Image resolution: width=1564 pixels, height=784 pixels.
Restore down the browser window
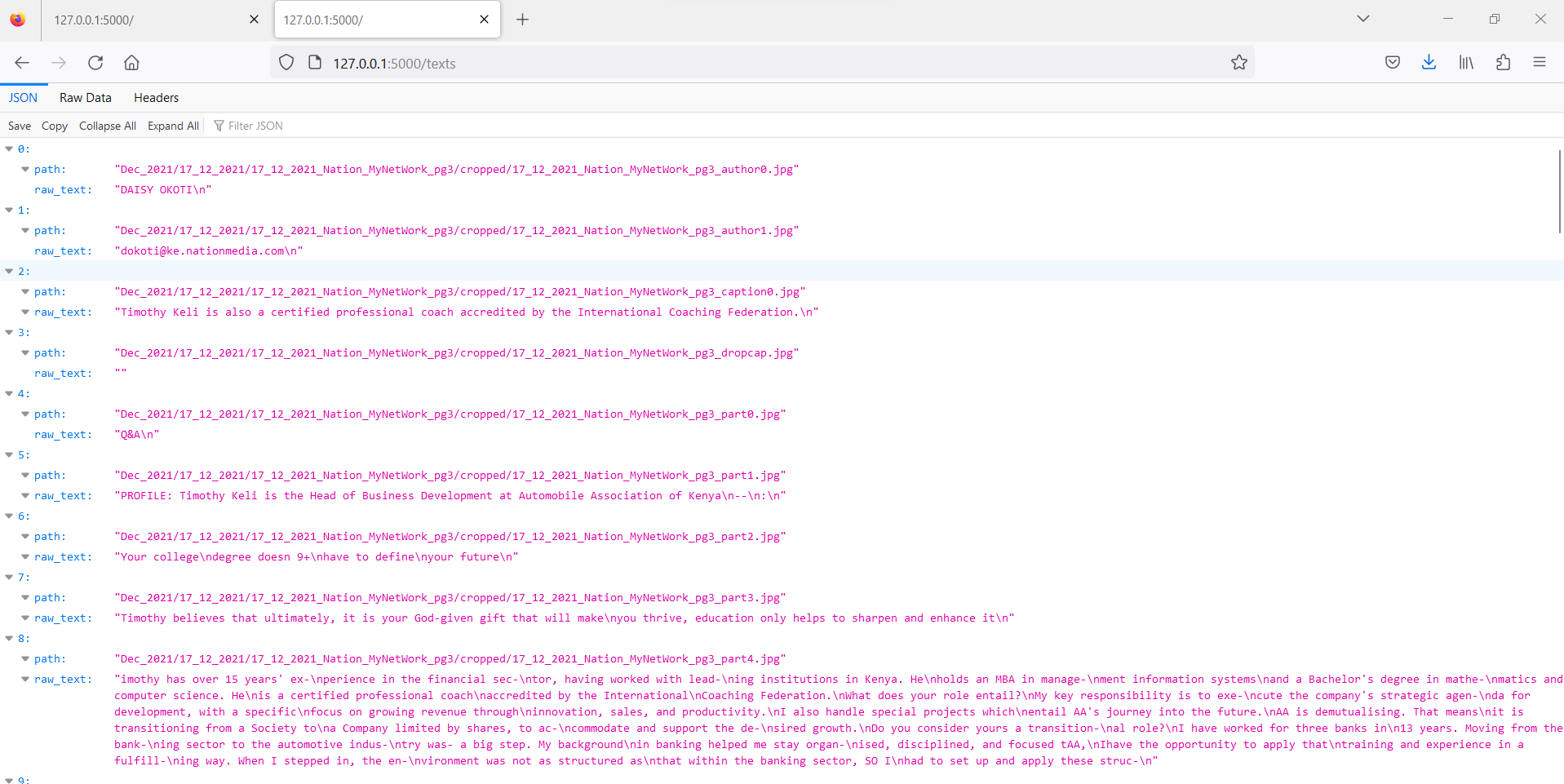point(1495,19)
